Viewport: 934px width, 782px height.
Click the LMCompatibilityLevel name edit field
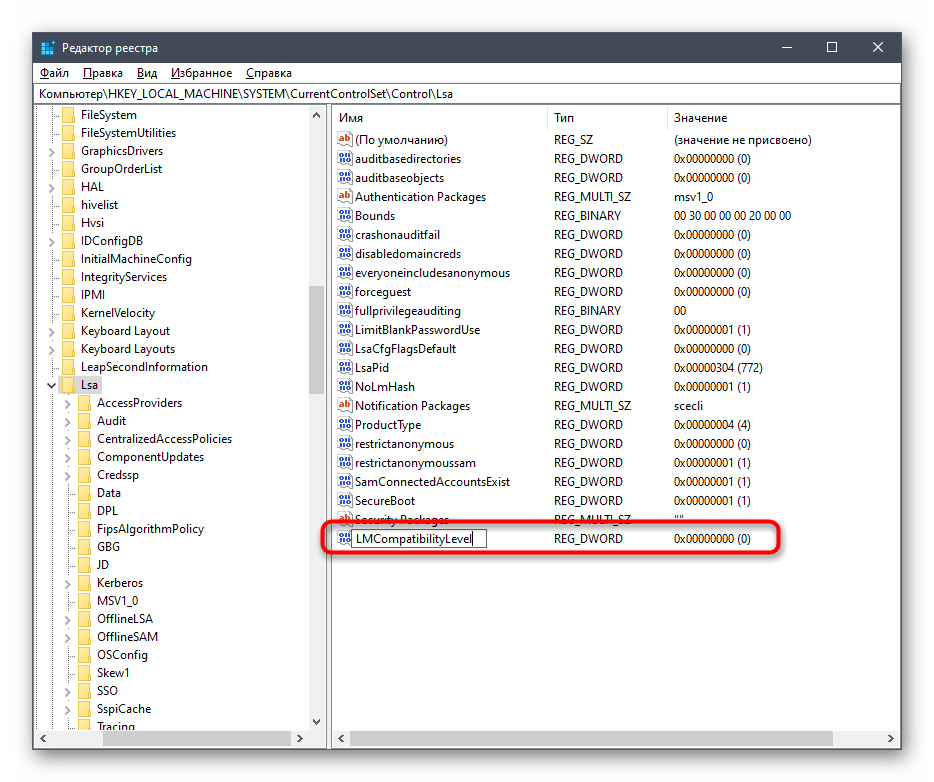coord(418,539)
